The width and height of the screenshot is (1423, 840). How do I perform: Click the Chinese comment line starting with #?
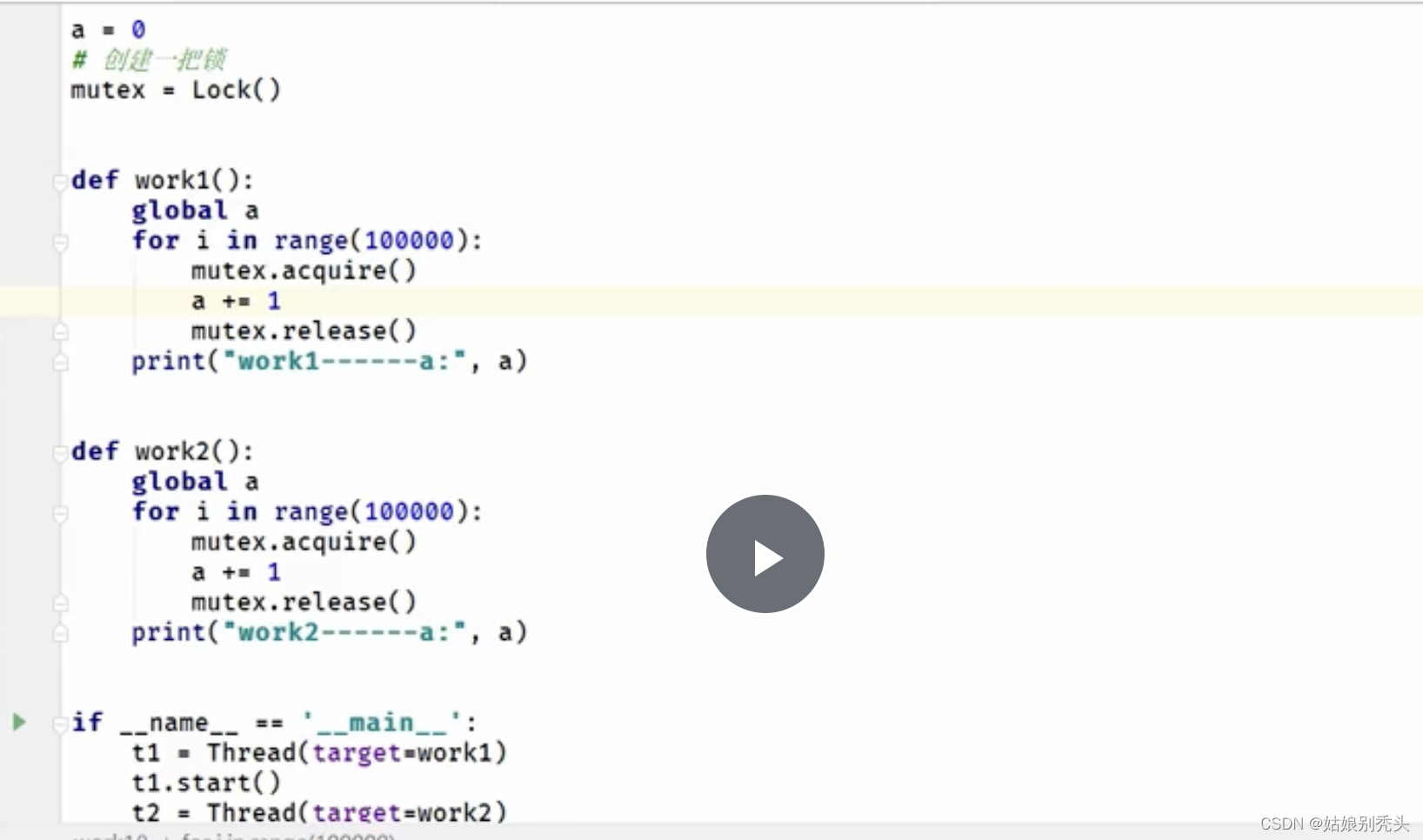tap(148, 60)
